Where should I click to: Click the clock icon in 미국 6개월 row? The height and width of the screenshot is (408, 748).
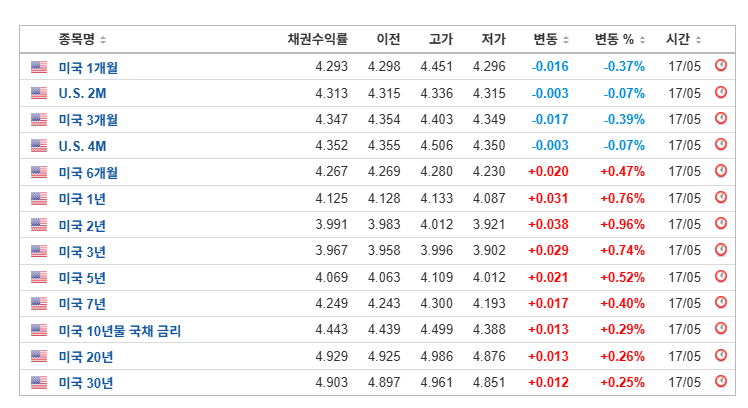coord(721,170)
